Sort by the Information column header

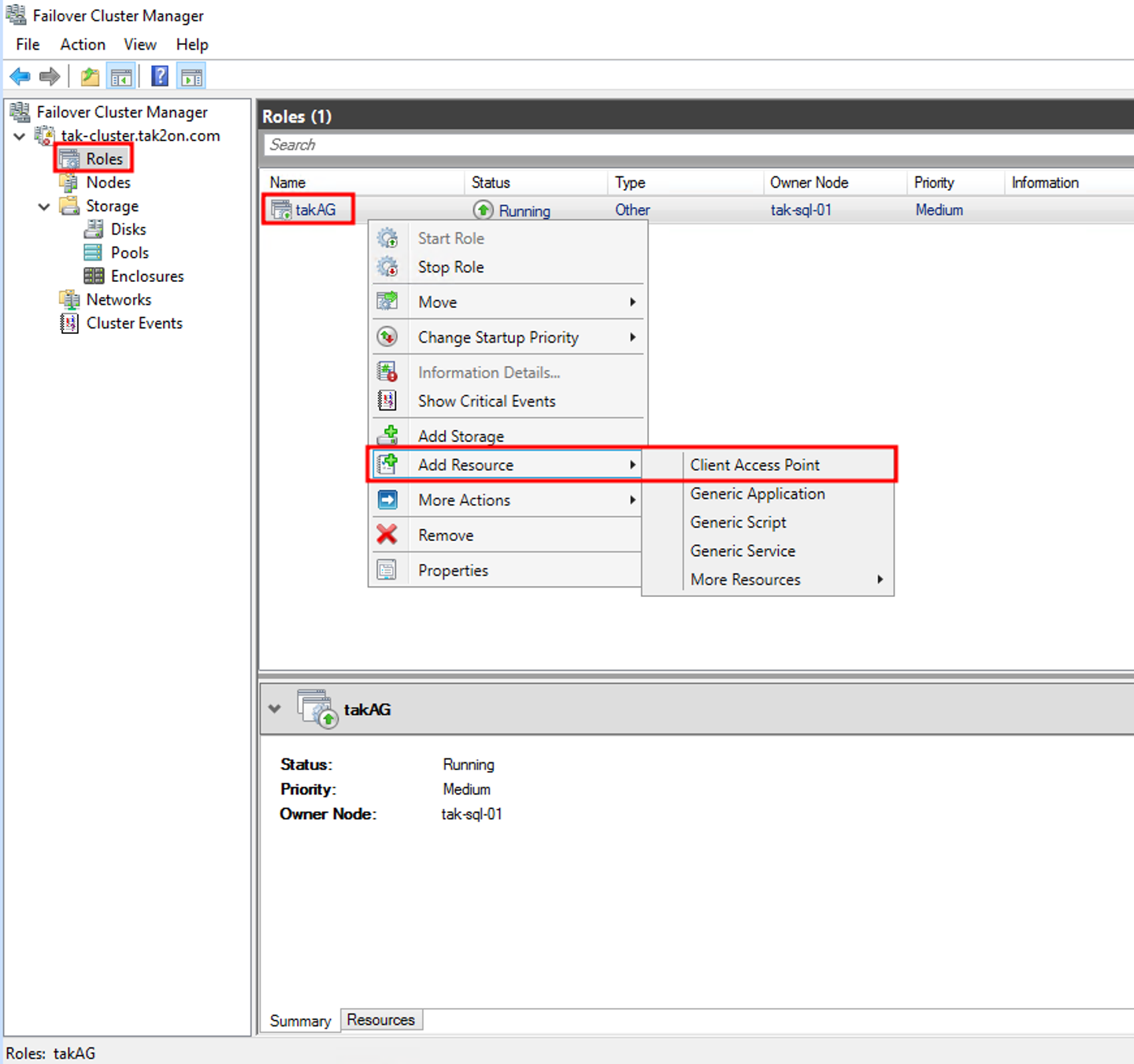[1069, 183]
